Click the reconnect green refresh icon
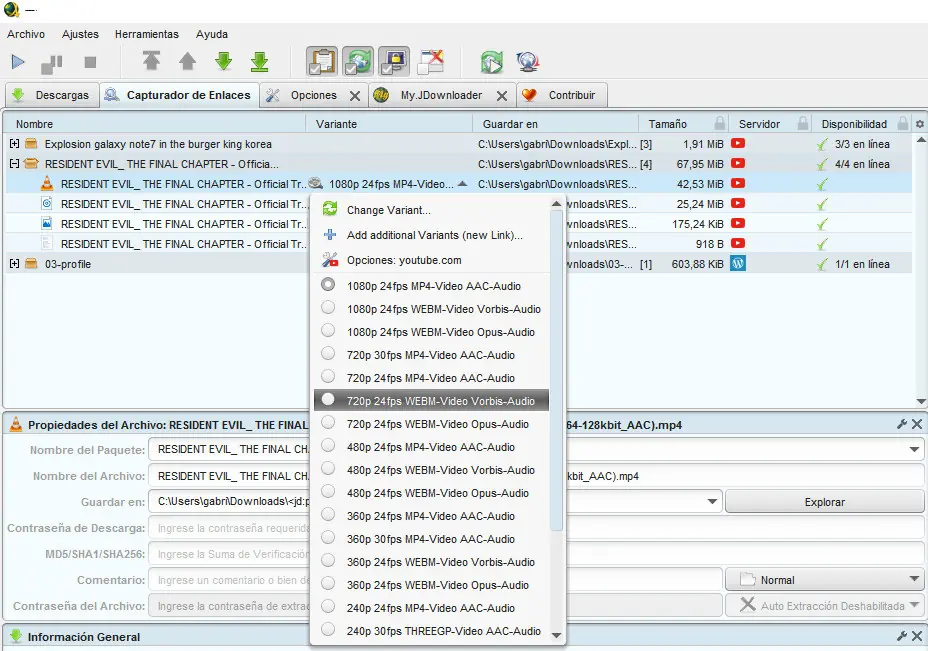This screenshot has width=928, height=651. [x=491, y=62]
